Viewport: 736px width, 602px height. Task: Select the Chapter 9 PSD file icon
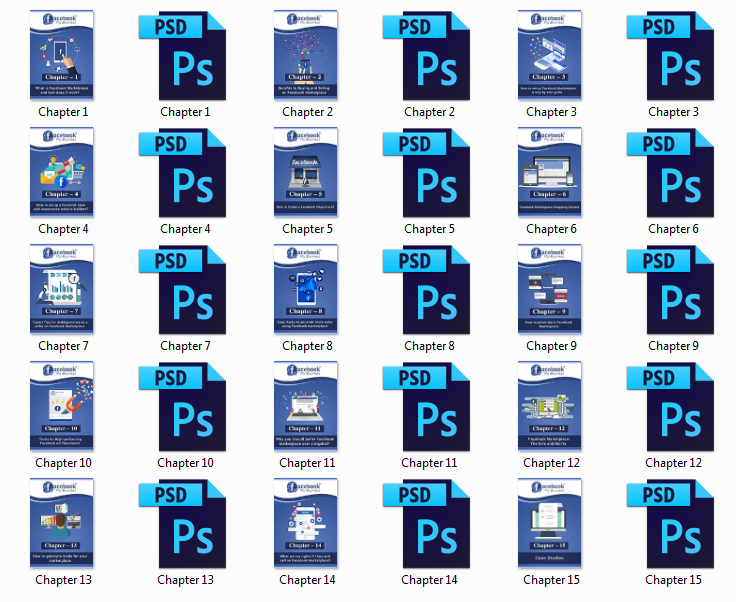point(671,290)
